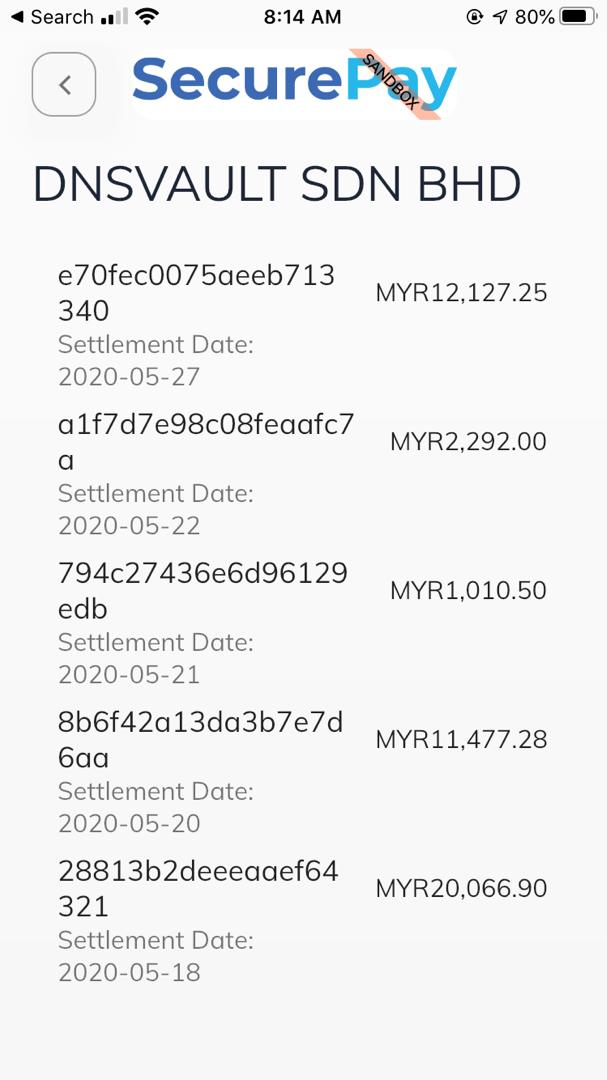
Task: Tap the settlement date 2020-05-27
Action: (128, 378)
